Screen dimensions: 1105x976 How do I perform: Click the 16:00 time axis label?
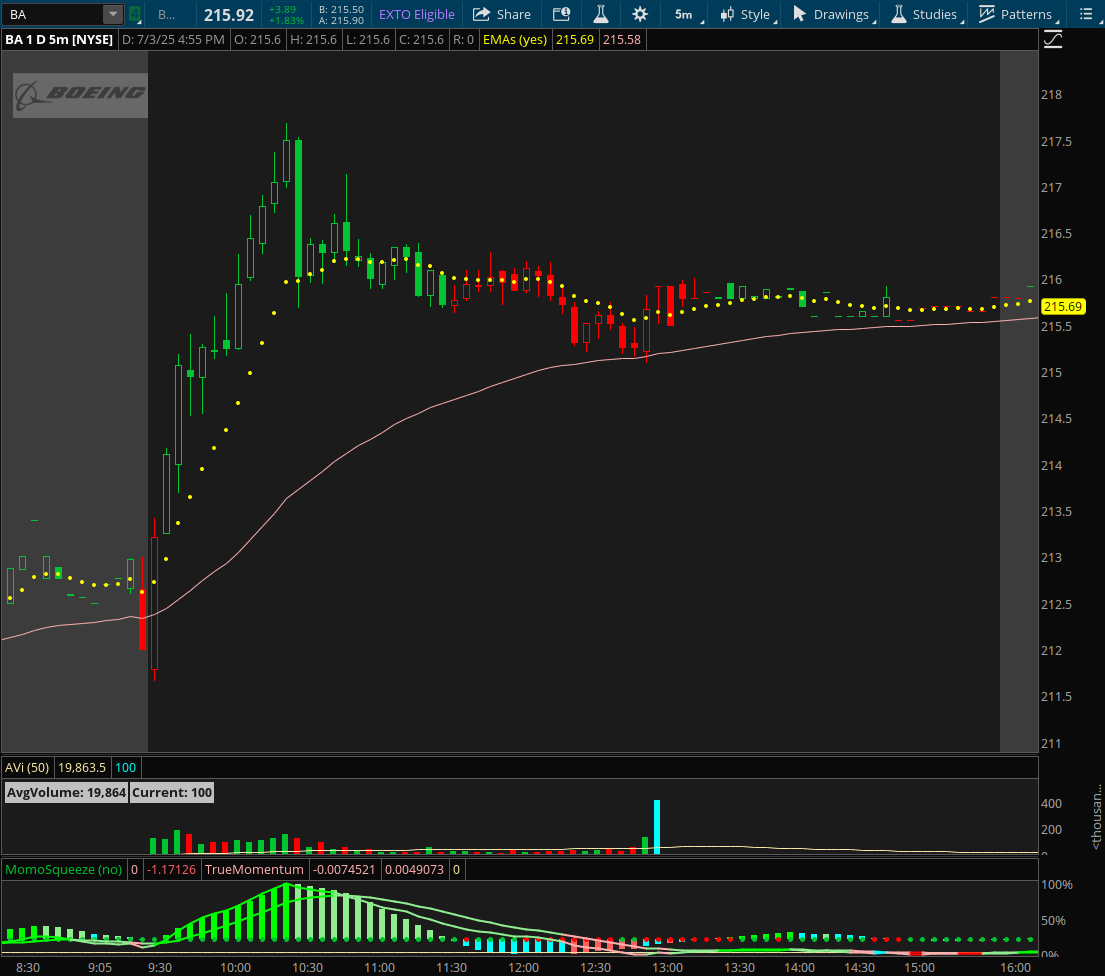[x=1016, y=968]
